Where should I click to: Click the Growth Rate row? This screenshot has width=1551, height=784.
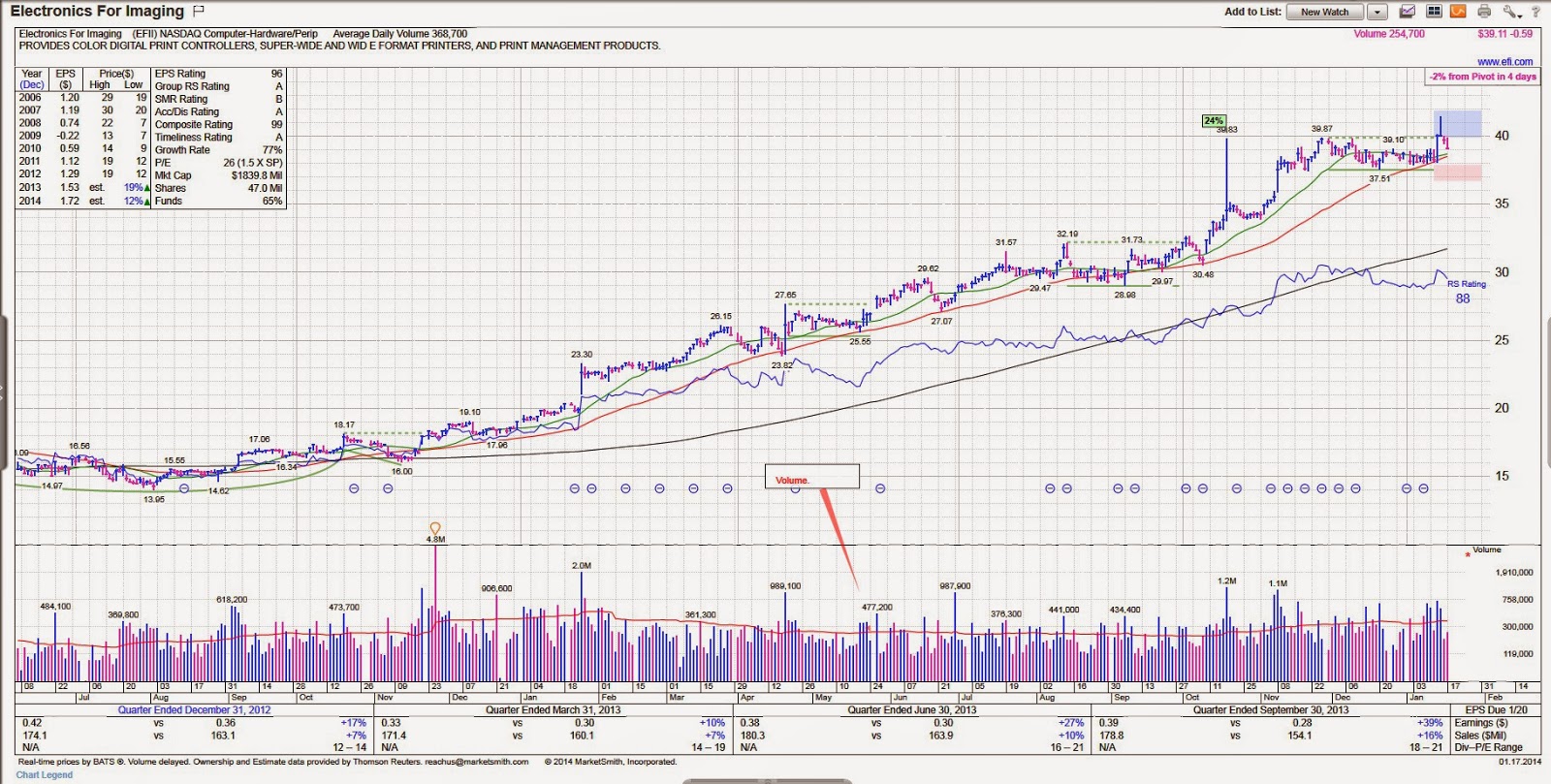point(219,150)
